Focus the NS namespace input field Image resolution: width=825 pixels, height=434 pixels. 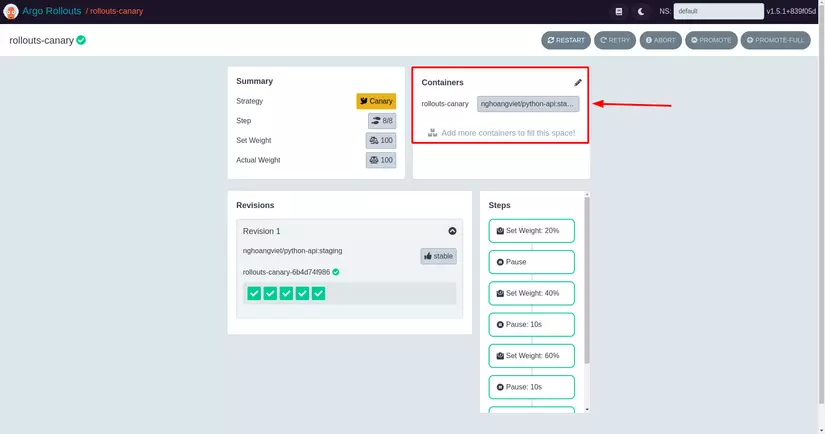(x=718, y=11)
